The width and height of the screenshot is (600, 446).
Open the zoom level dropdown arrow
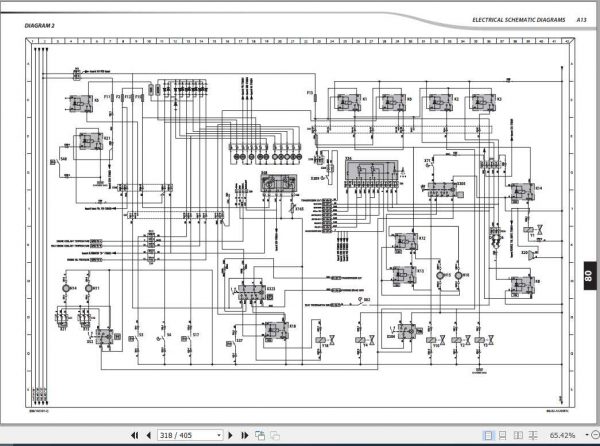point(587,435)
